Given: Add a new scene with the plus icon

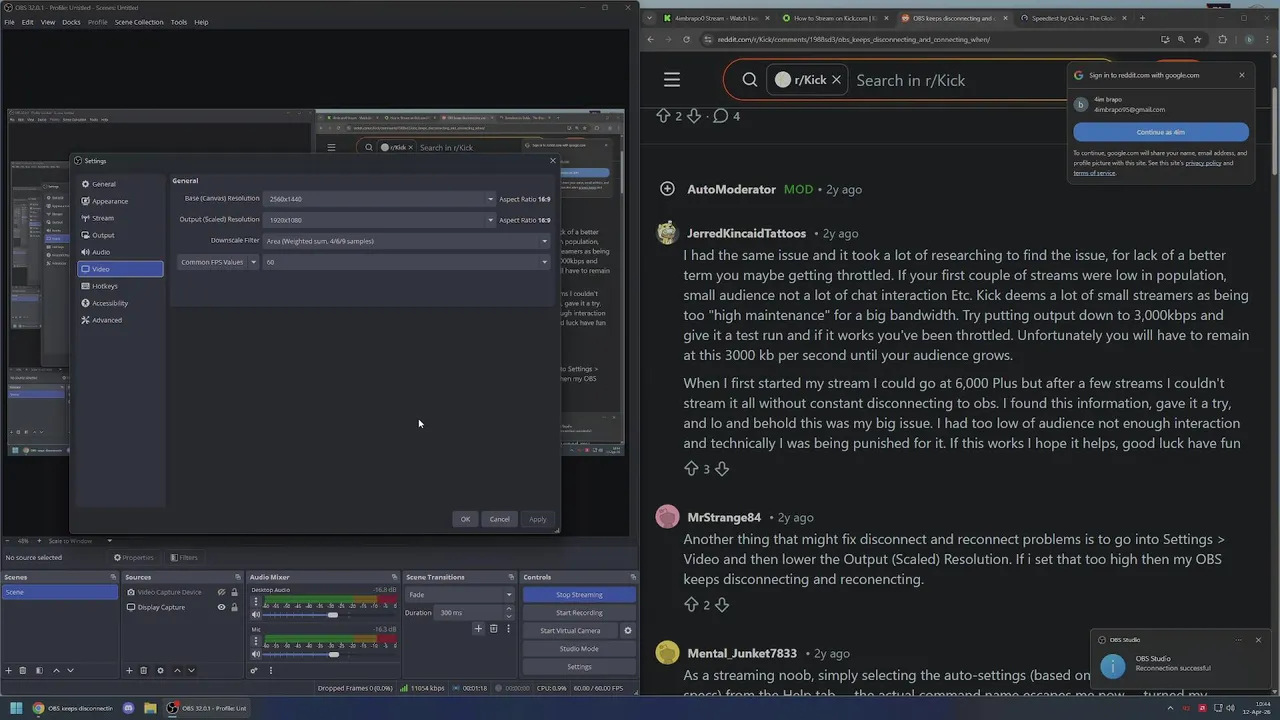Looking at the screenshot, I should click(8, 670).
